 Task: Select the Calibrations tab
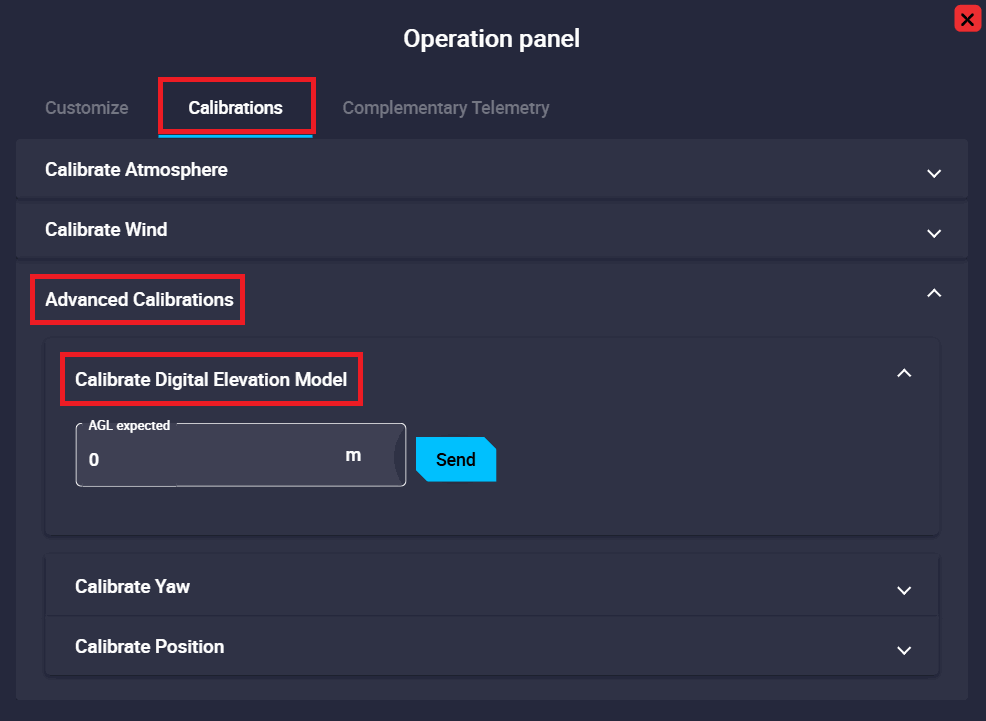[236, 108]
